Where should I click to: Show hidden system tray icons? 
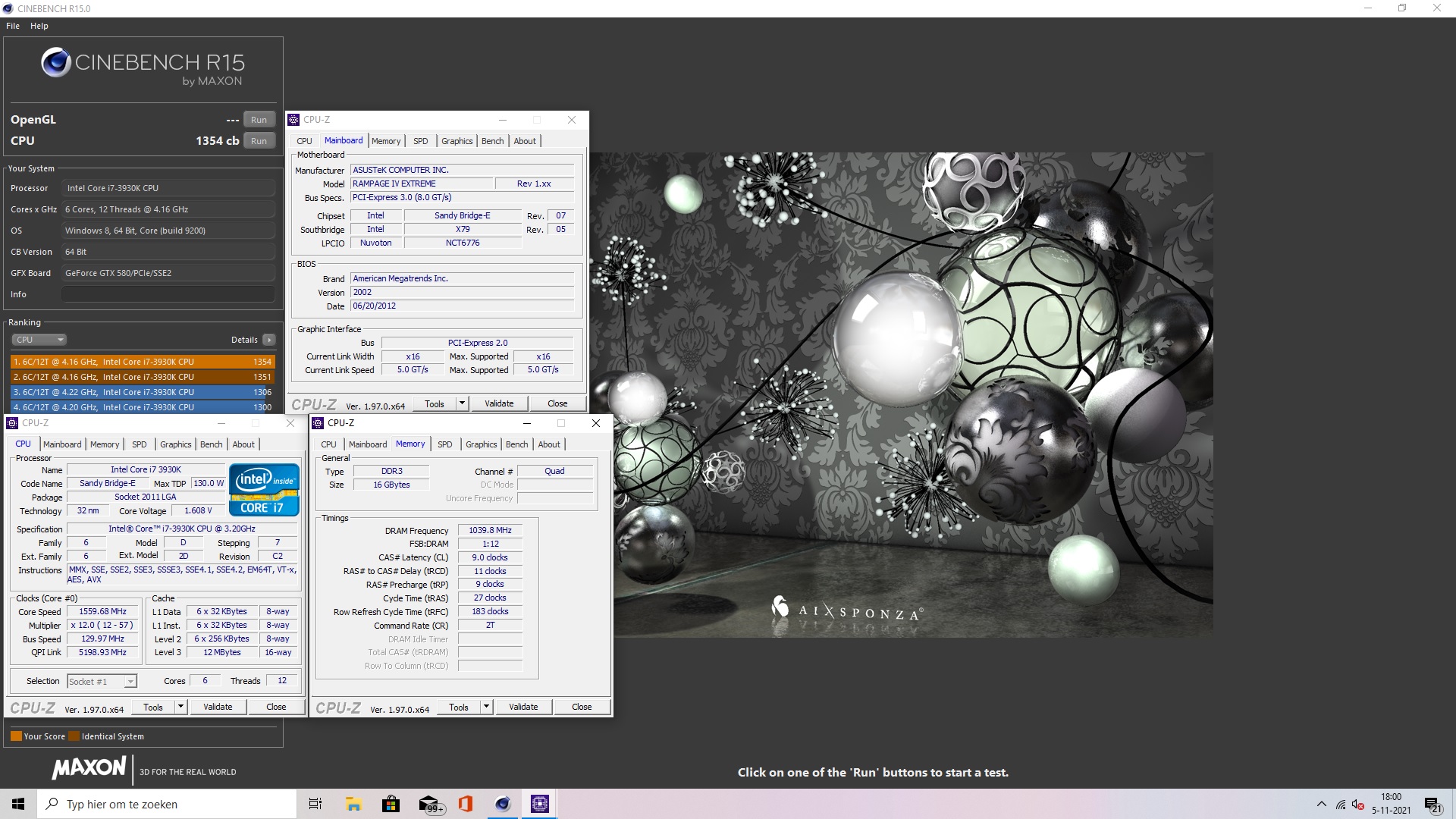click(1322, 804)
